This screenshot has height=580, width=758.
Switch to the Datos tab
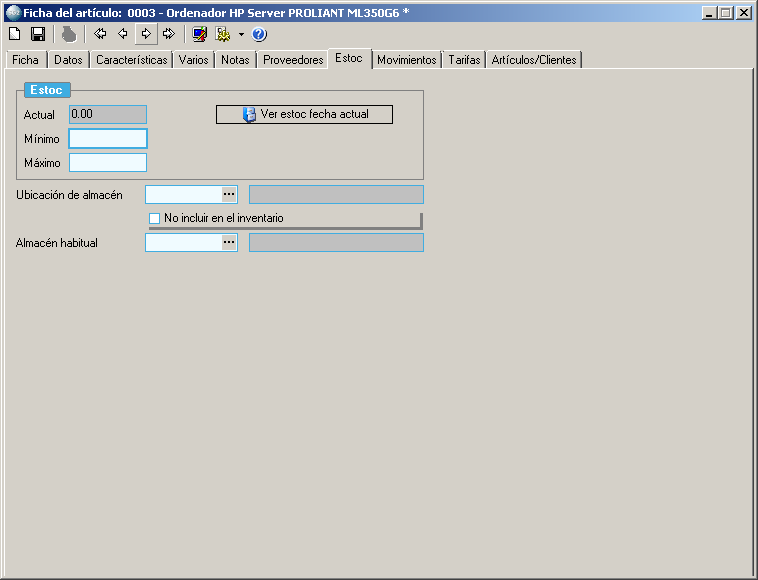click(68, 60)
